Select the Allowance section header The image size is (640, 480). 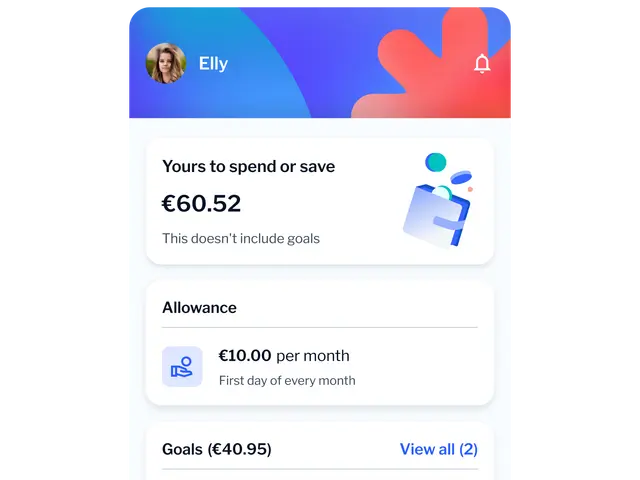(199, 308)
